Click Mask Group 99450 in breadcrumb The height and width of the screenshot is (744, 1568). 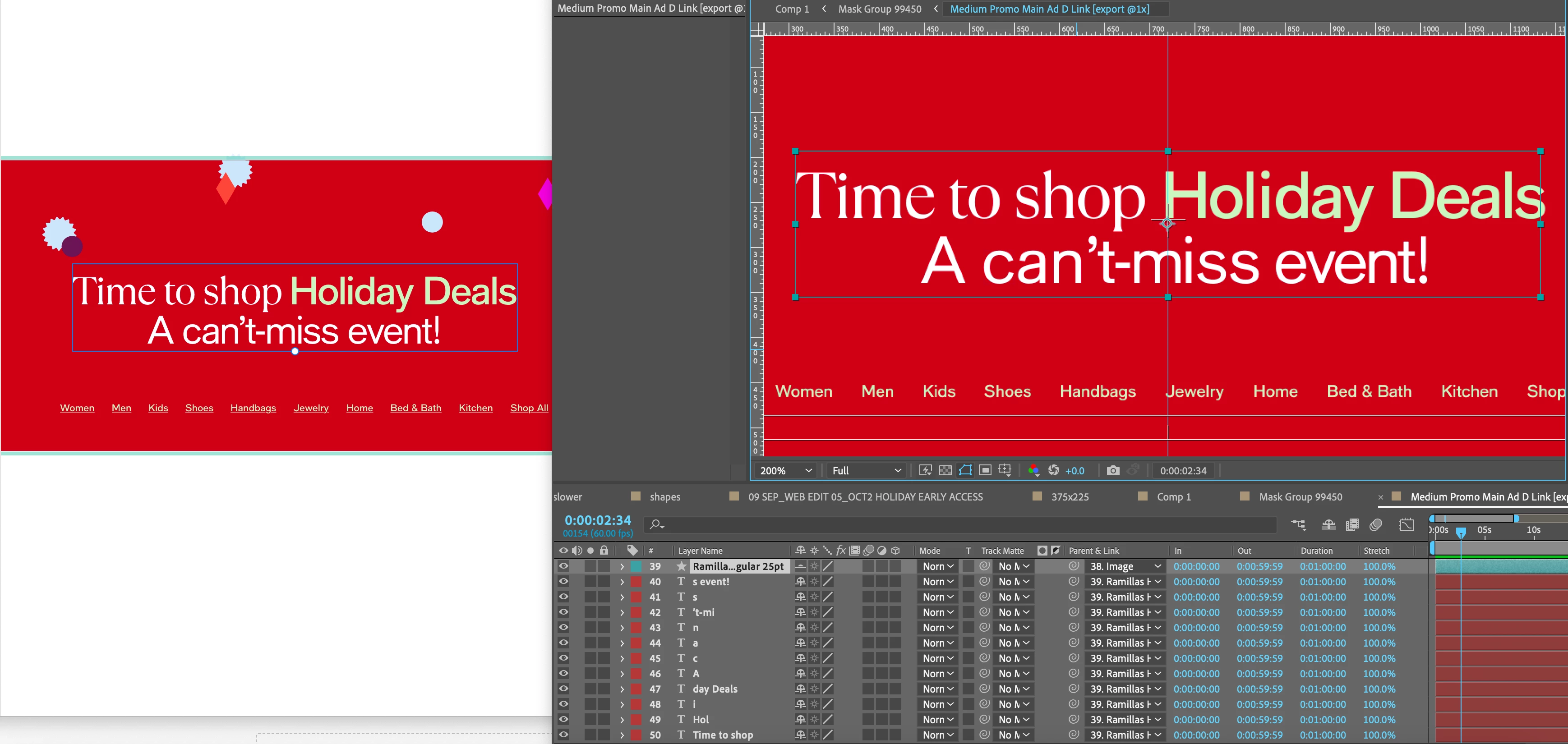[879, 9]
